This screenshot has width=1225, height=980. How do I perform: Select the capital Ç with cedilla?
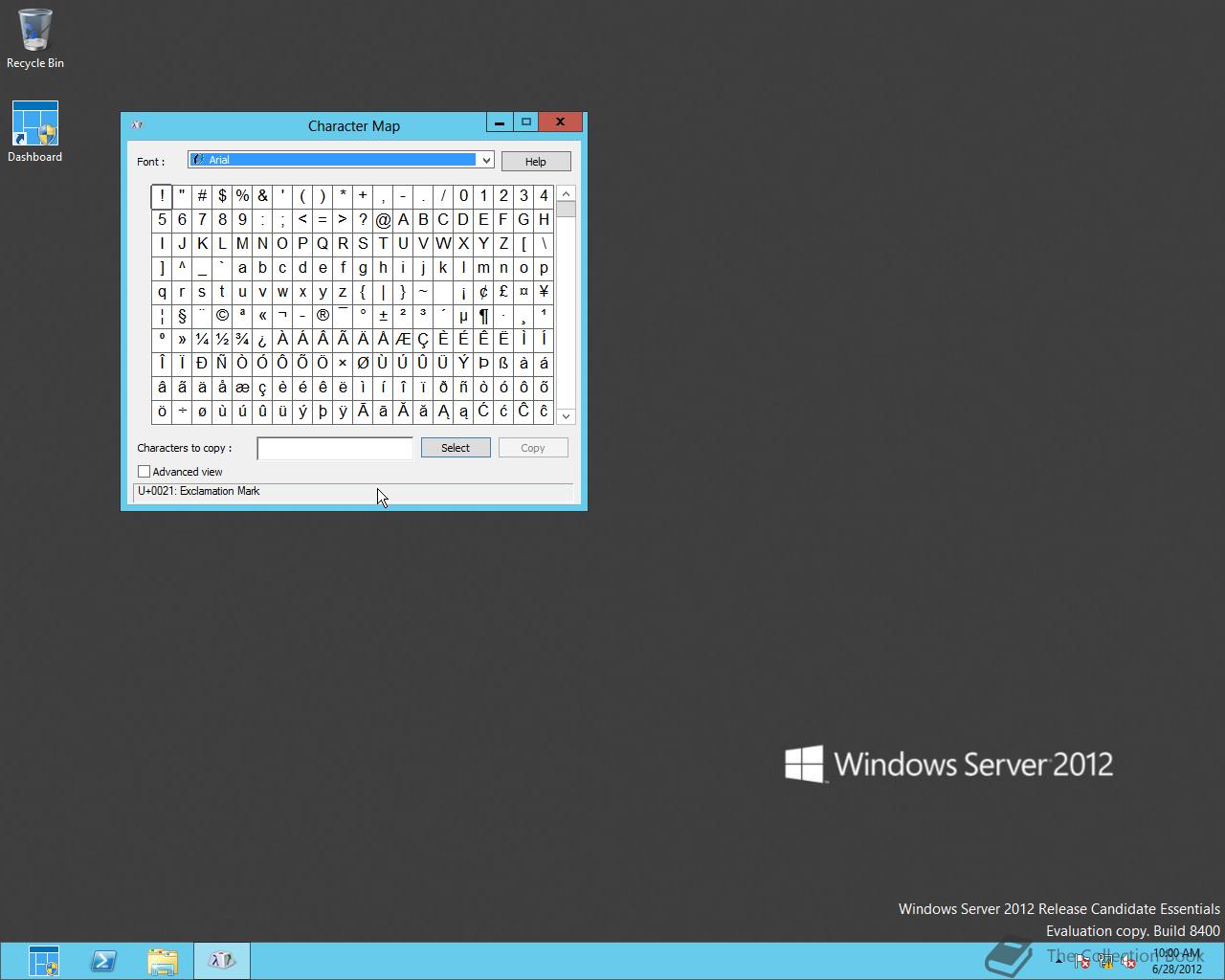[423, 340]
